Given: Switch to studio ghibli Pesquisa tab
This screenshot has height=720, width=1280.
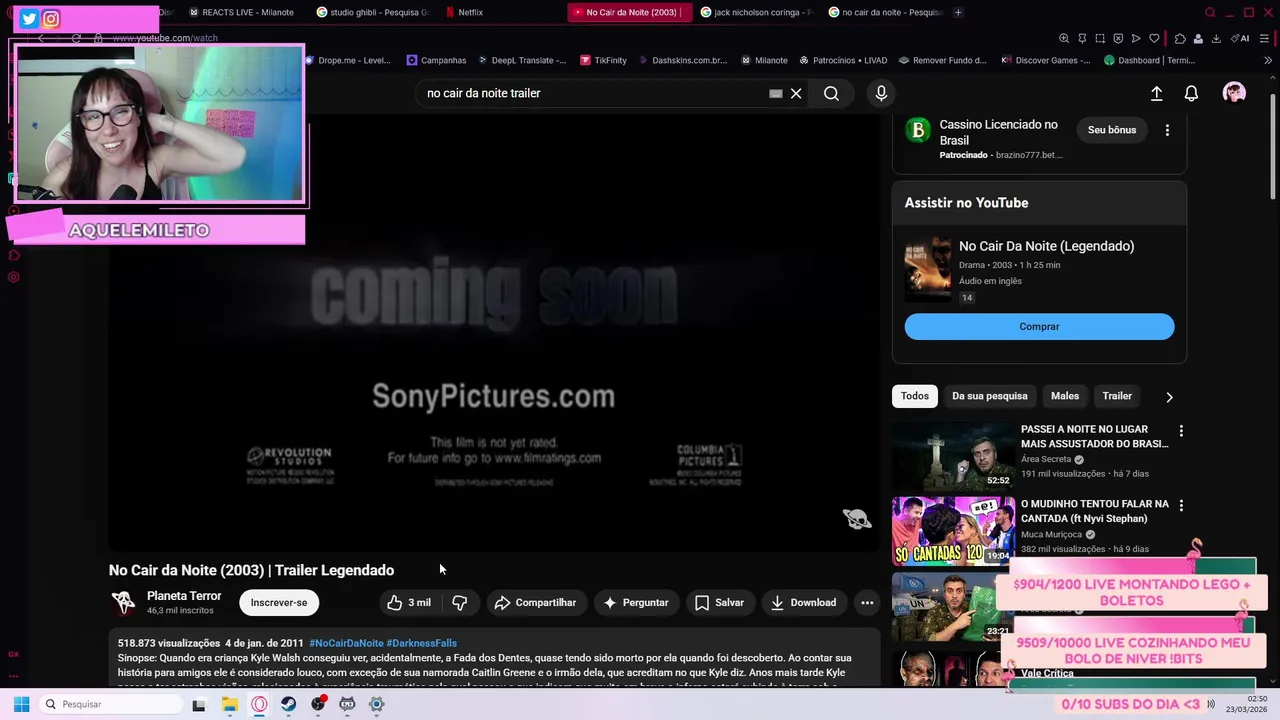Looking at the screenshot, I should 372,12.
